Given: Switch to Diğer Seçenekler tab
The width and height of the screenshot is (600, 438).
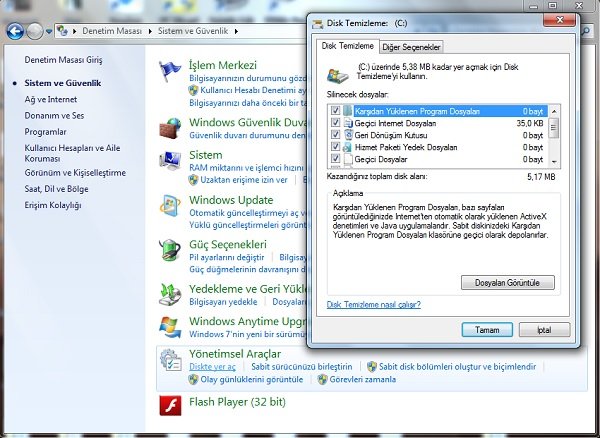Looking at the screenshot, I should 411,47.
